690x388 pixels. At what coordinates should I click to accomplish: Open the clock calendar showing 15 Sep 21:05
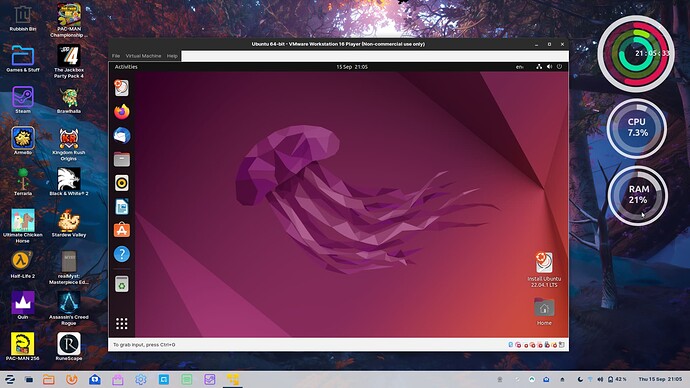click(352, 67)
